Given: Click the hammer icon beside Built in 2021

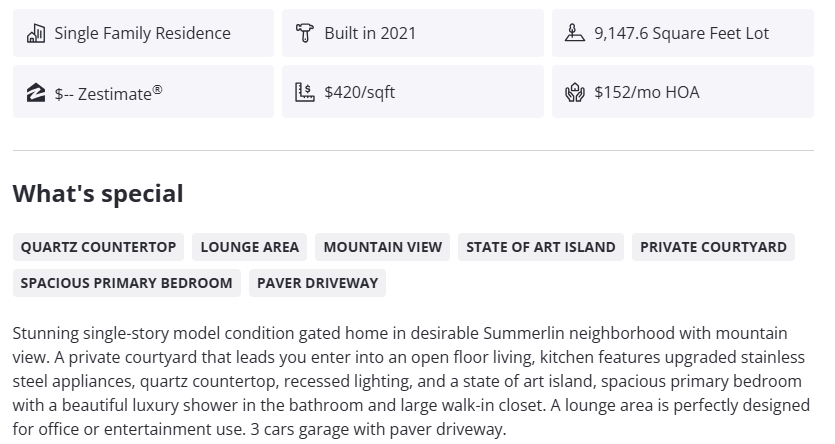Looking at the screenshot, I should pos(305,33).
